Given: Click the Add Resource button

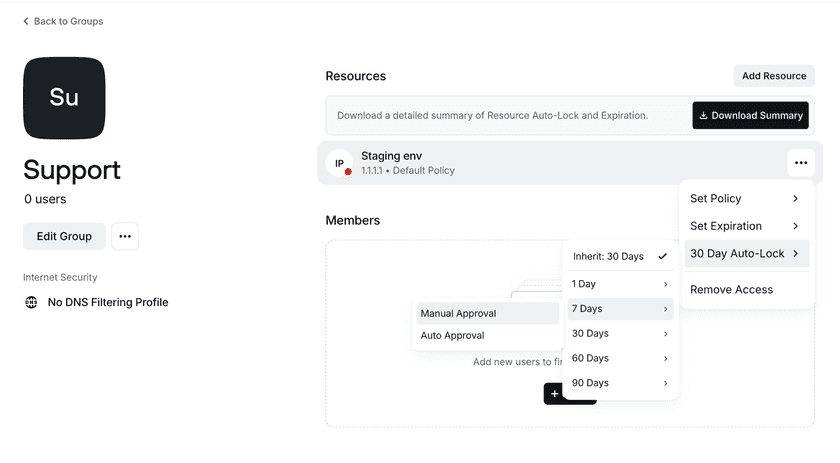Looking at the screenshot, I should click(773, 76).
